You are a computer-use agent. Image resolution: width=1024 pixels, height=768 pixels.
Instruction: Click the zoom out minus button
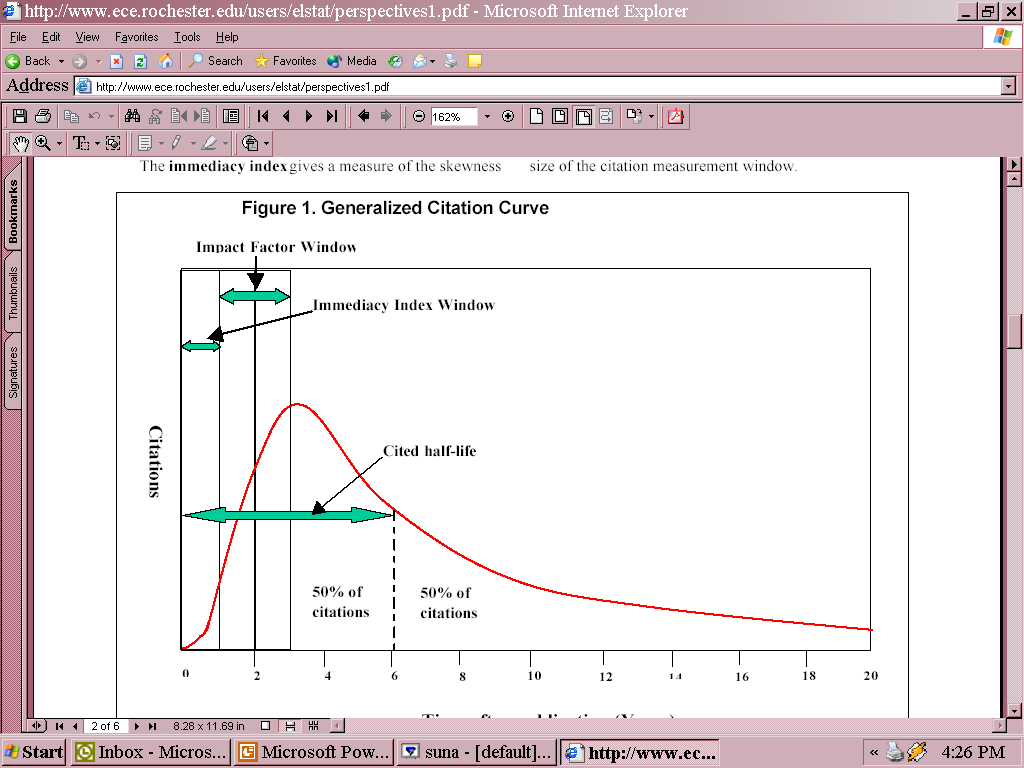tap(420, 116)
